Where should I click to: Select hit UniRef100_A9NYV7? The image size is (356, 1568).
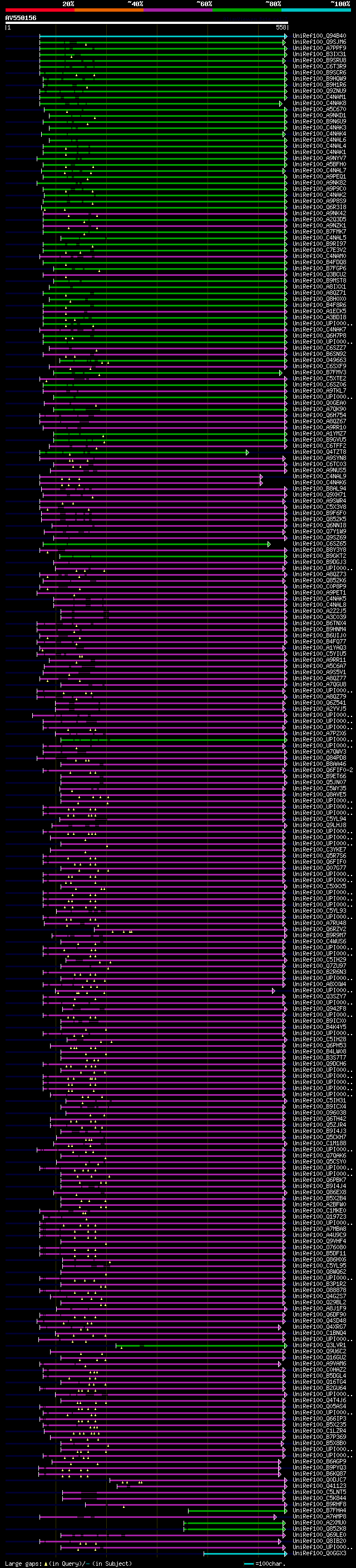[x=319, y=159]
